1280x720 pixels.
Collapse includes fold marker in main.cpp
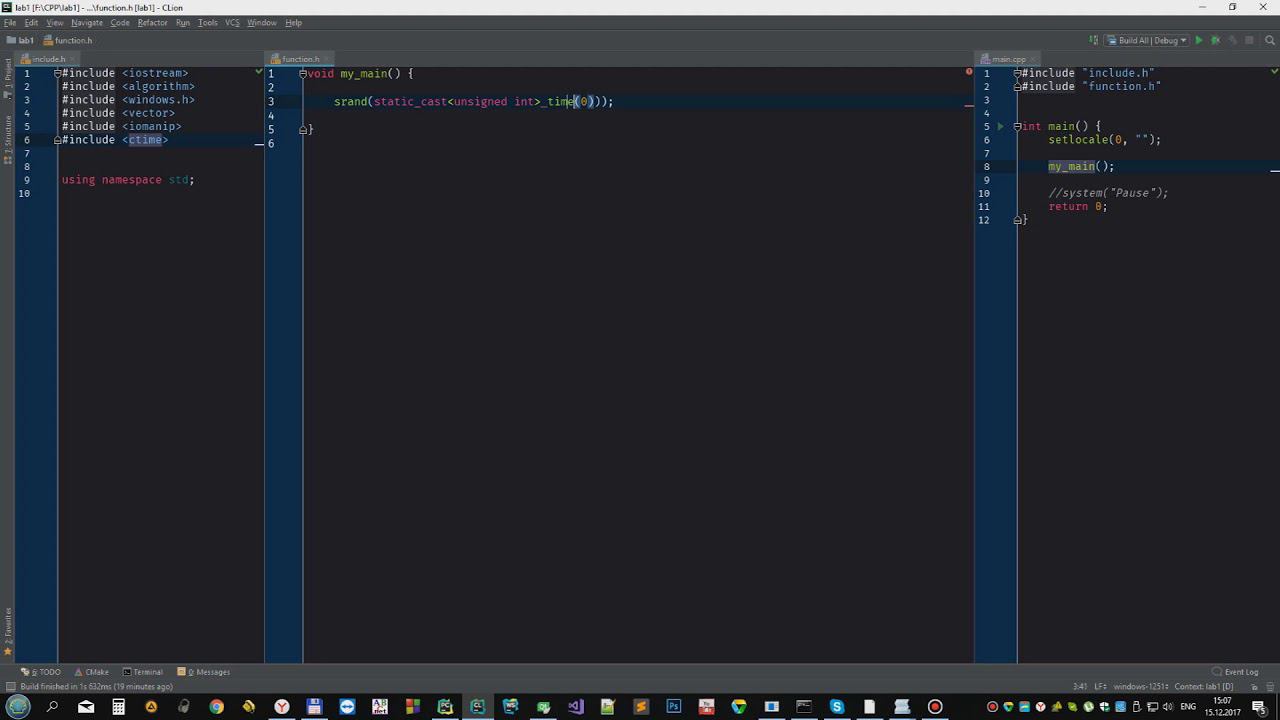(x=1018, y=74)
